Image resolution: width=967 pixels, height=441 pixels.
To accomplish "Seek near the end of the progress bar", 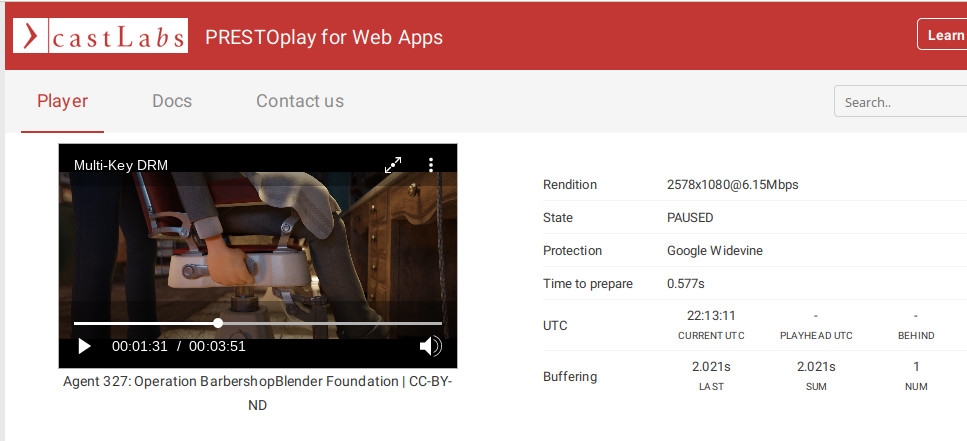I will [435, 323].
